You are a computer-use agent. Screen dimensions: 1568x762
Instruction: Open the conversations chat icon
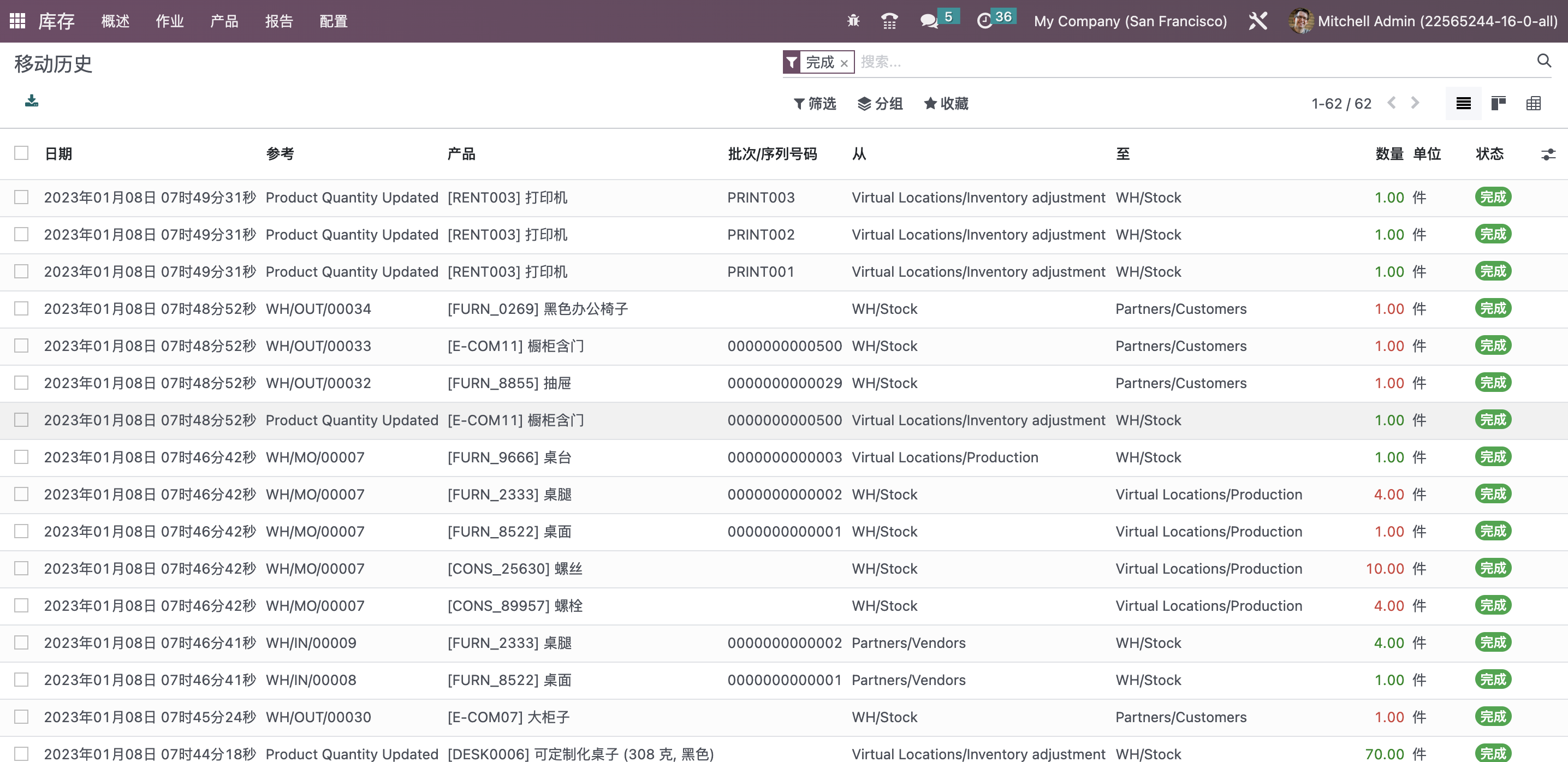929,21
